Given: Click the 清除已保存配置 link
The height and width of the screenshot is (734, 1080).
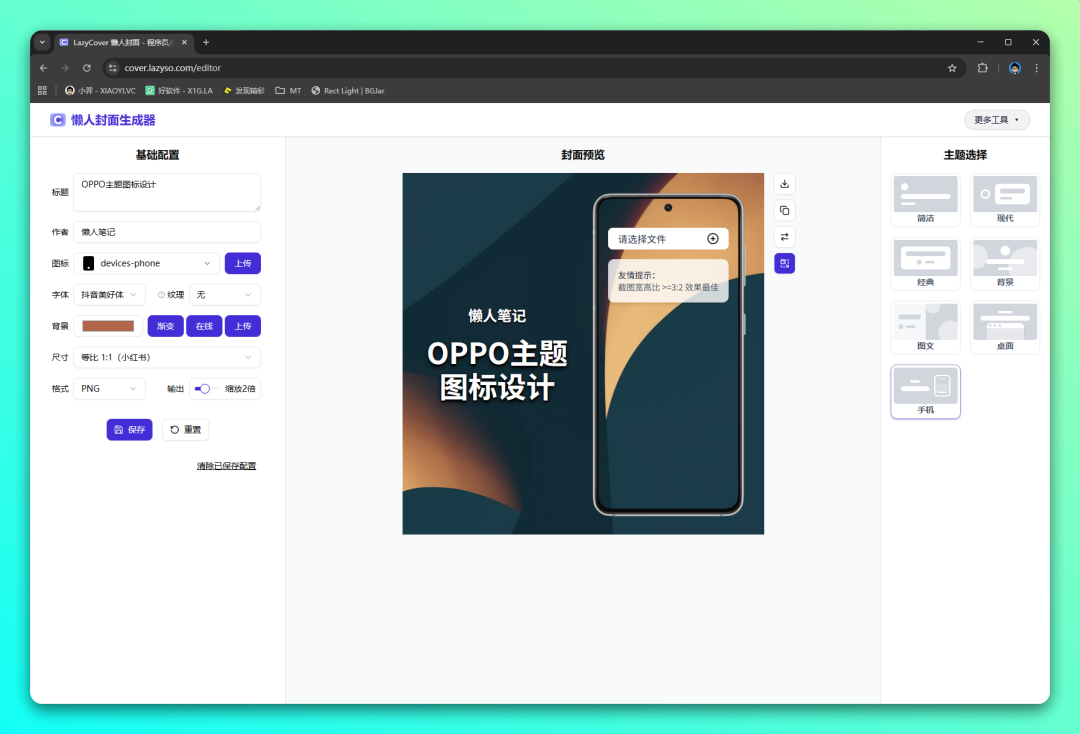Looking at the screenshot, I should tap(226, 466).
